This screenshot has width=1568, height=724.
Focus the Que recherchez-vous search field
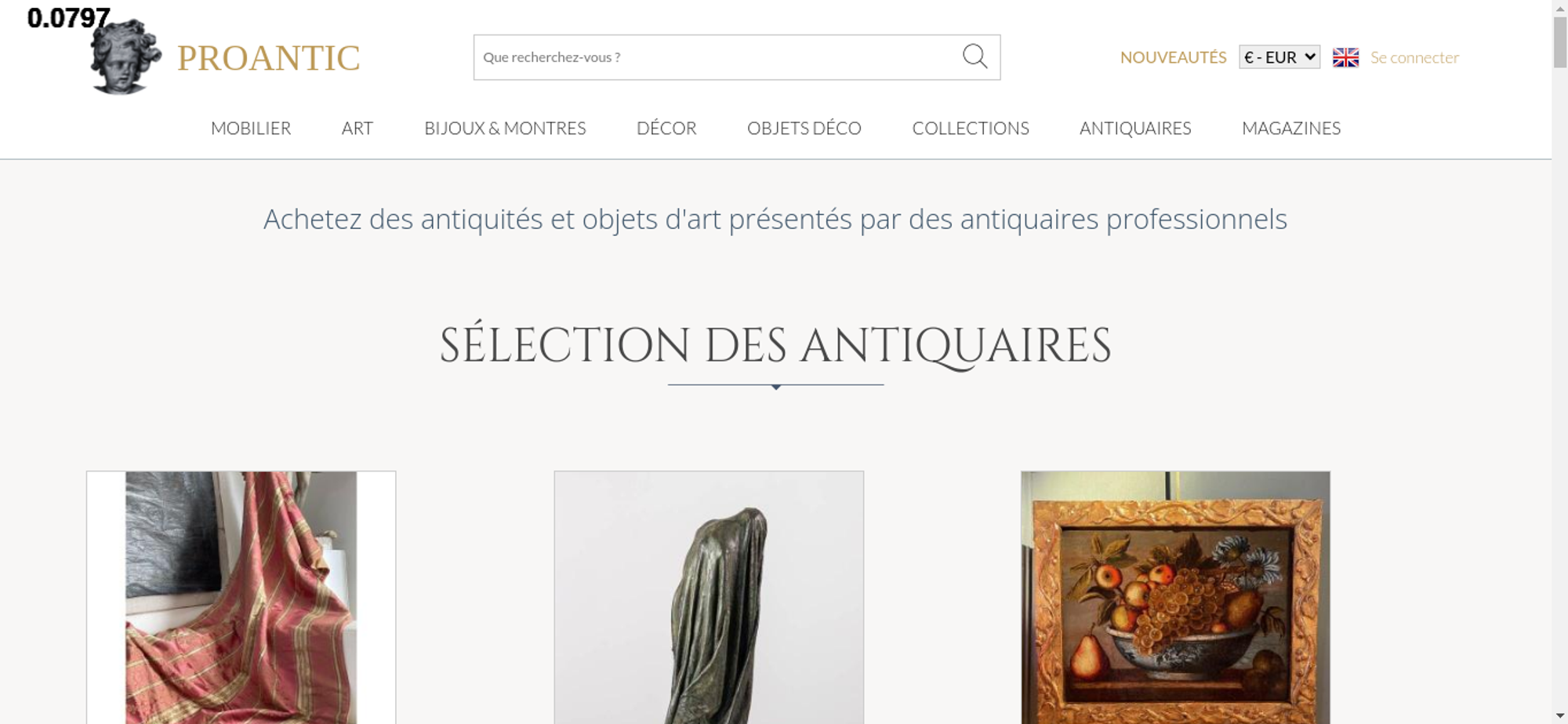[717, 57]
